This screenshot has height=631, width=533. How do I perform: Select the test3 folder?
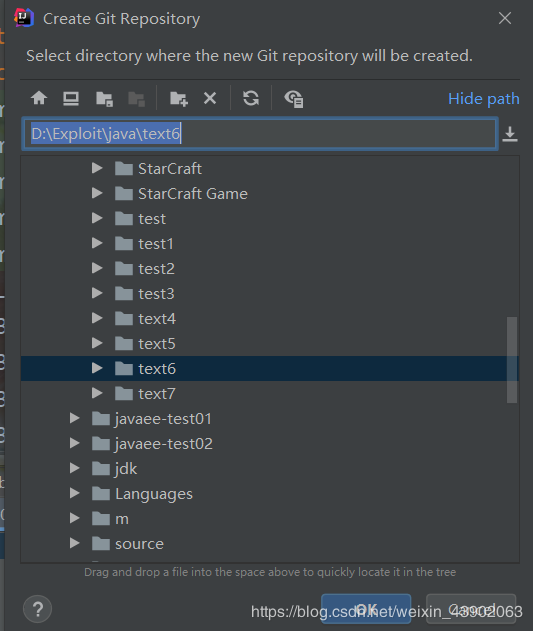(156, 294)
